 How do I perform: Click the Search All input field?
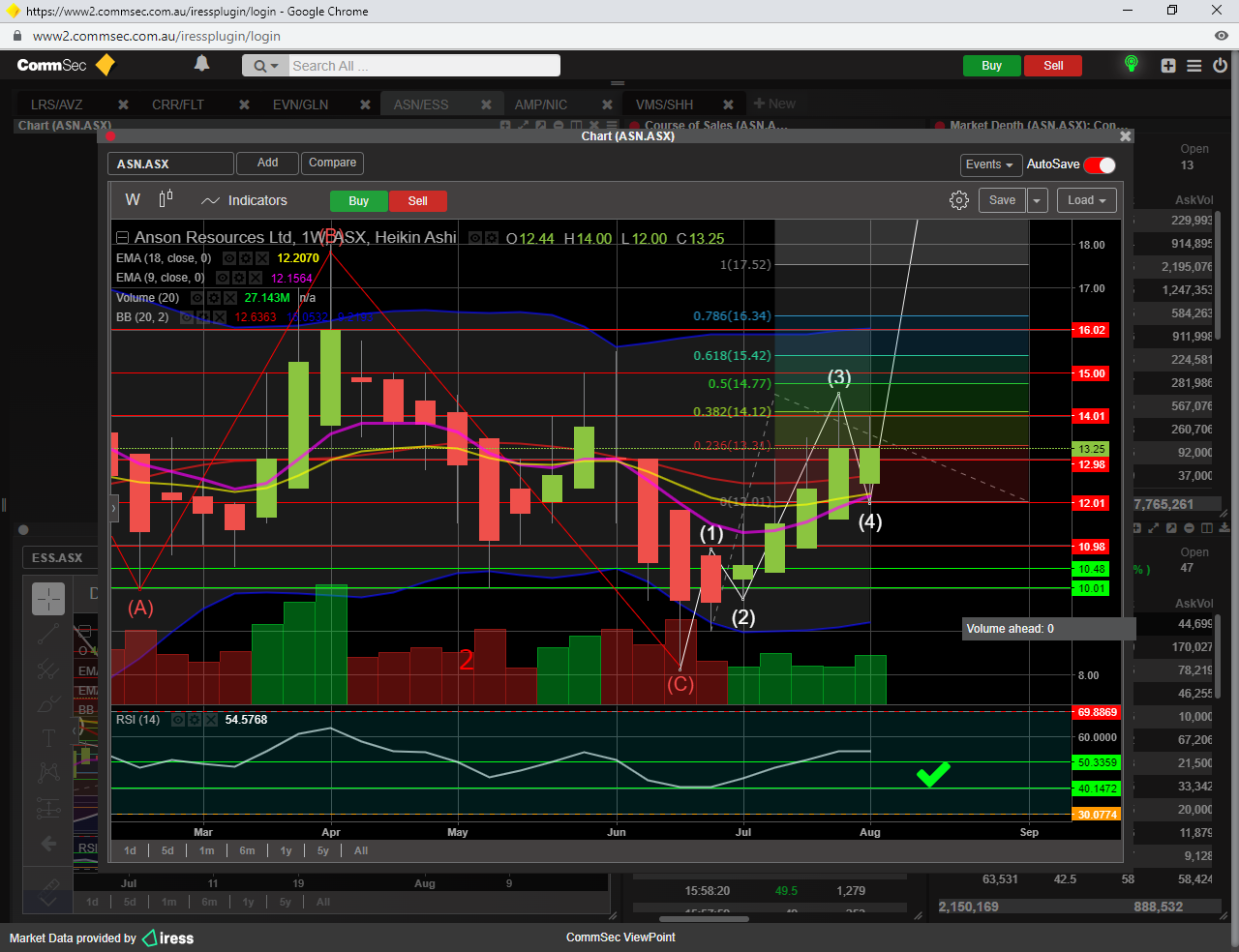tap(424, 66)
